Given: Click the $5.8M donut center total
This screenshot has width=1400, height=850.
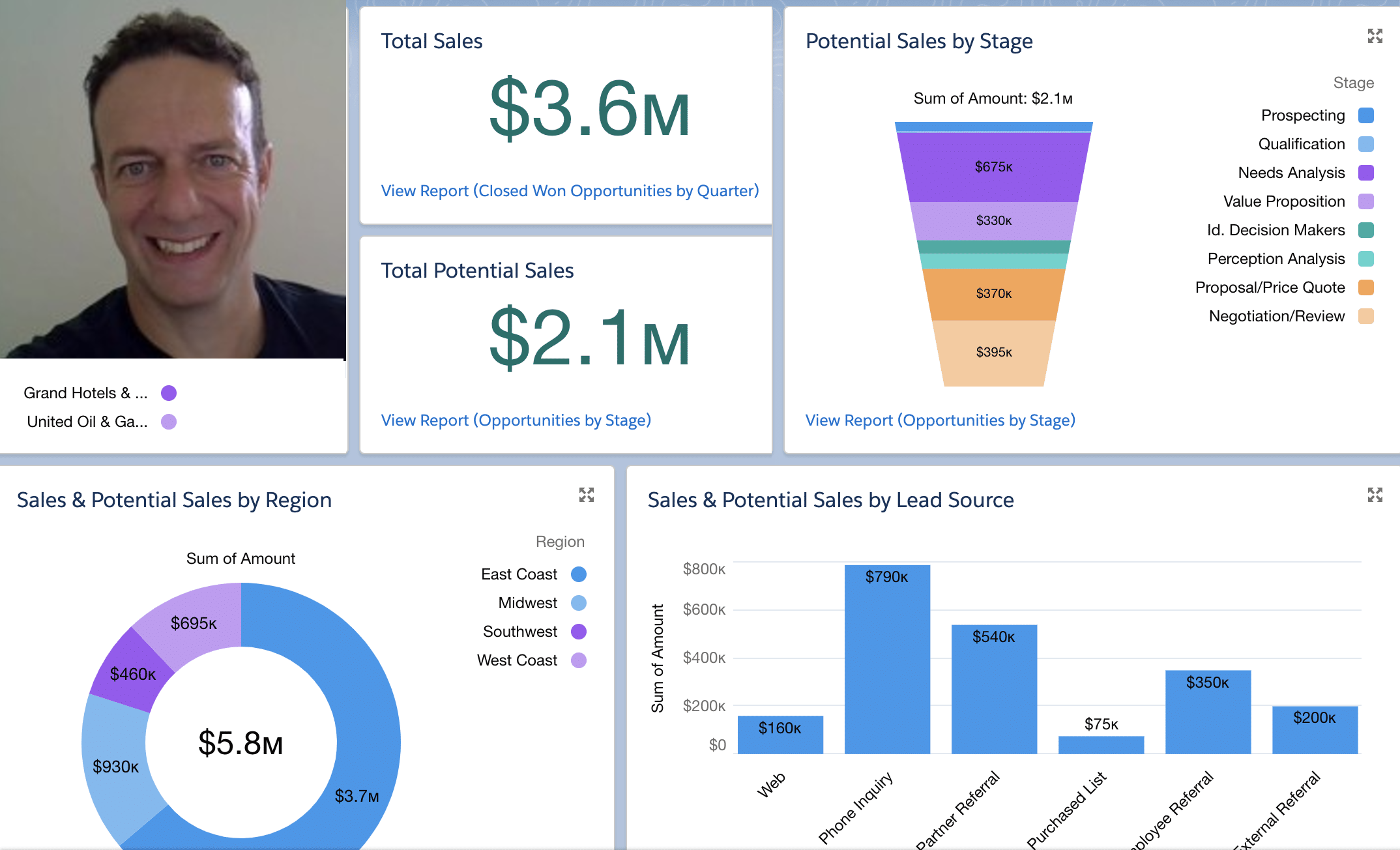Looking at the screenshot, I should 241,743.
